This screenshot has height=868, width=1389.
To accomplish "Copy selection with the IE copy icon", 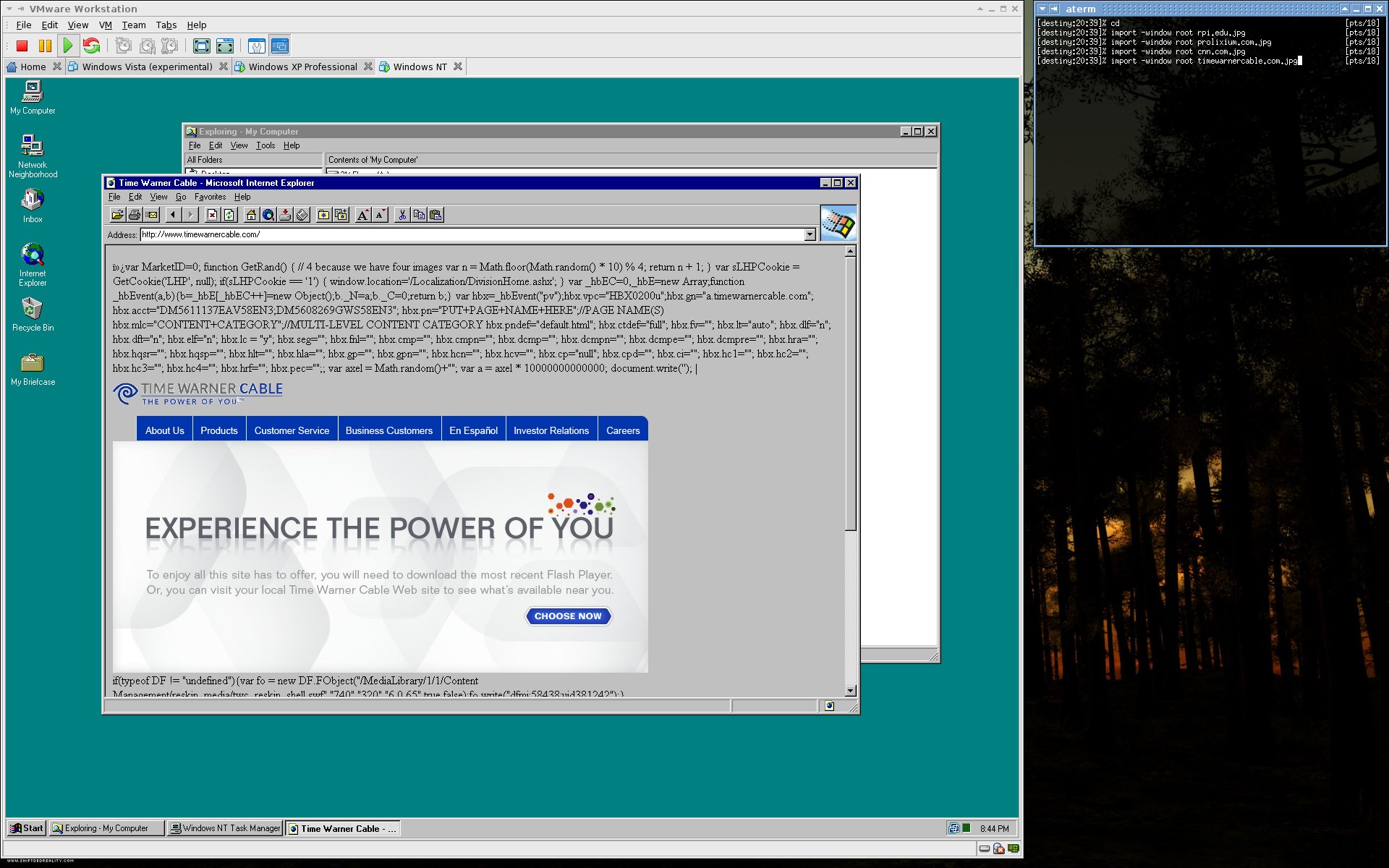I will tap(419, 215).
